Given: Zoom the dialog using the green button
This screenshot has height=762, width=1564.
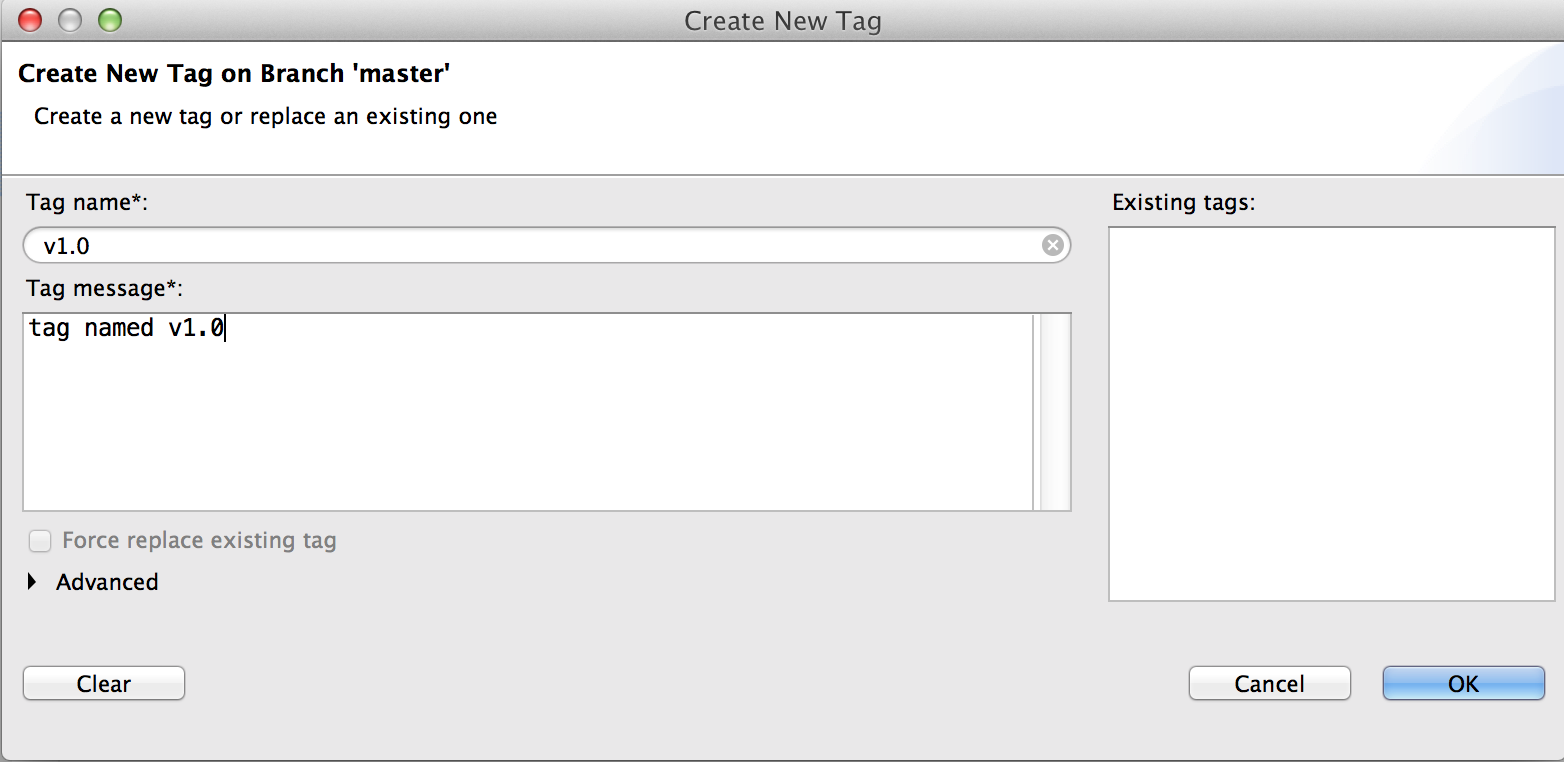Looking at the screenshot, I should click(109, 20).
